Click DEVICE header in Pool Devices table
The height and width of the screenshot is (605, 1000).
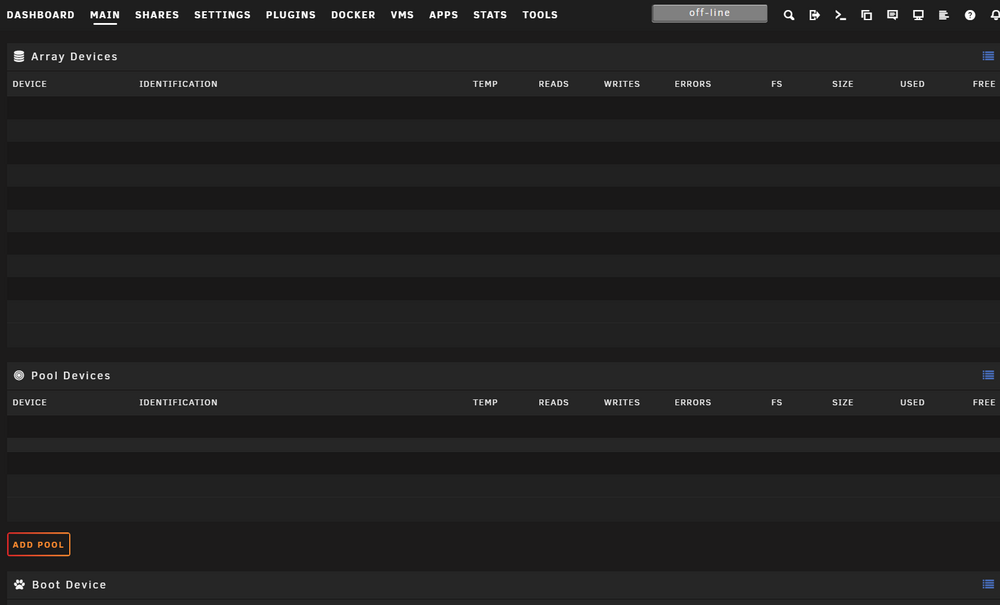click(x=29, y=402)
